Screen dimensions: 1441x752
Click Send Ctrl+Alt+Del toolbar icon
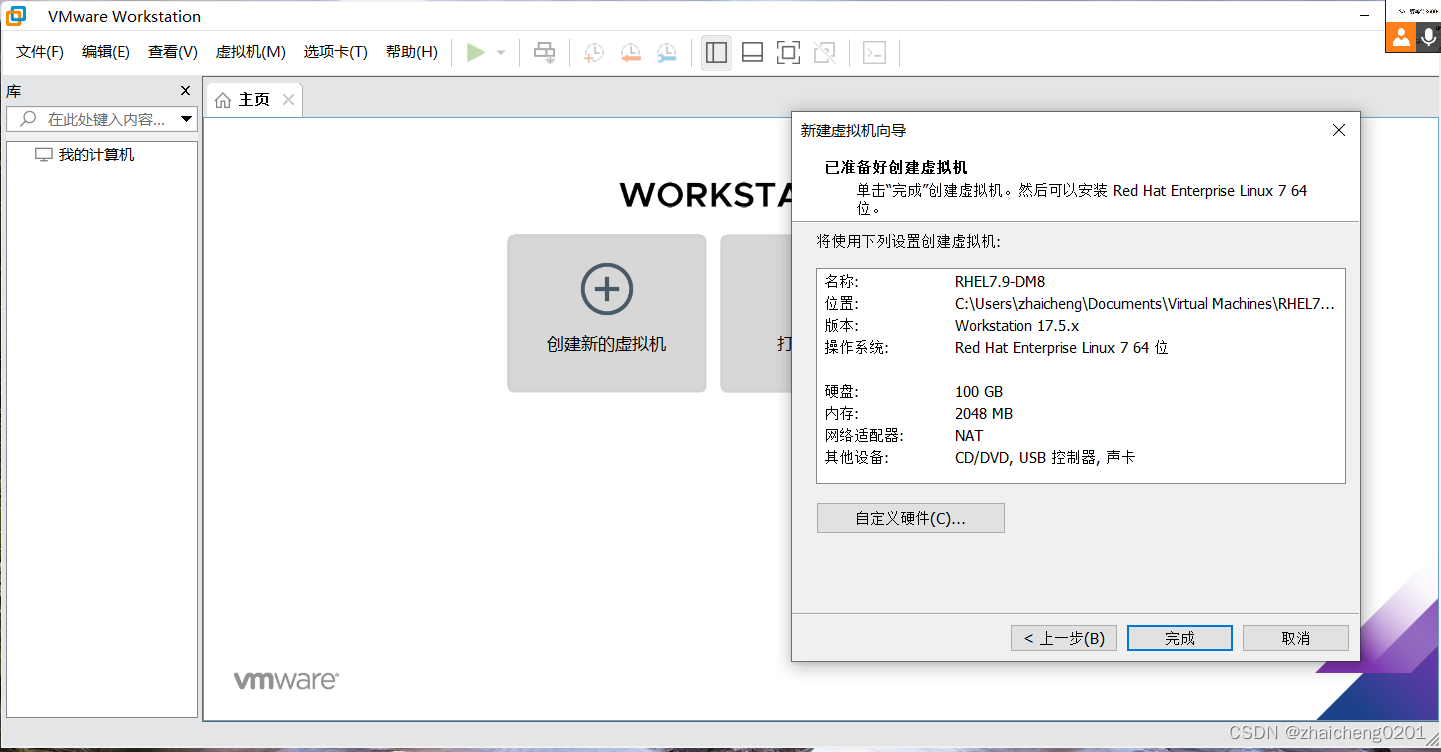[x=545, y=53]
